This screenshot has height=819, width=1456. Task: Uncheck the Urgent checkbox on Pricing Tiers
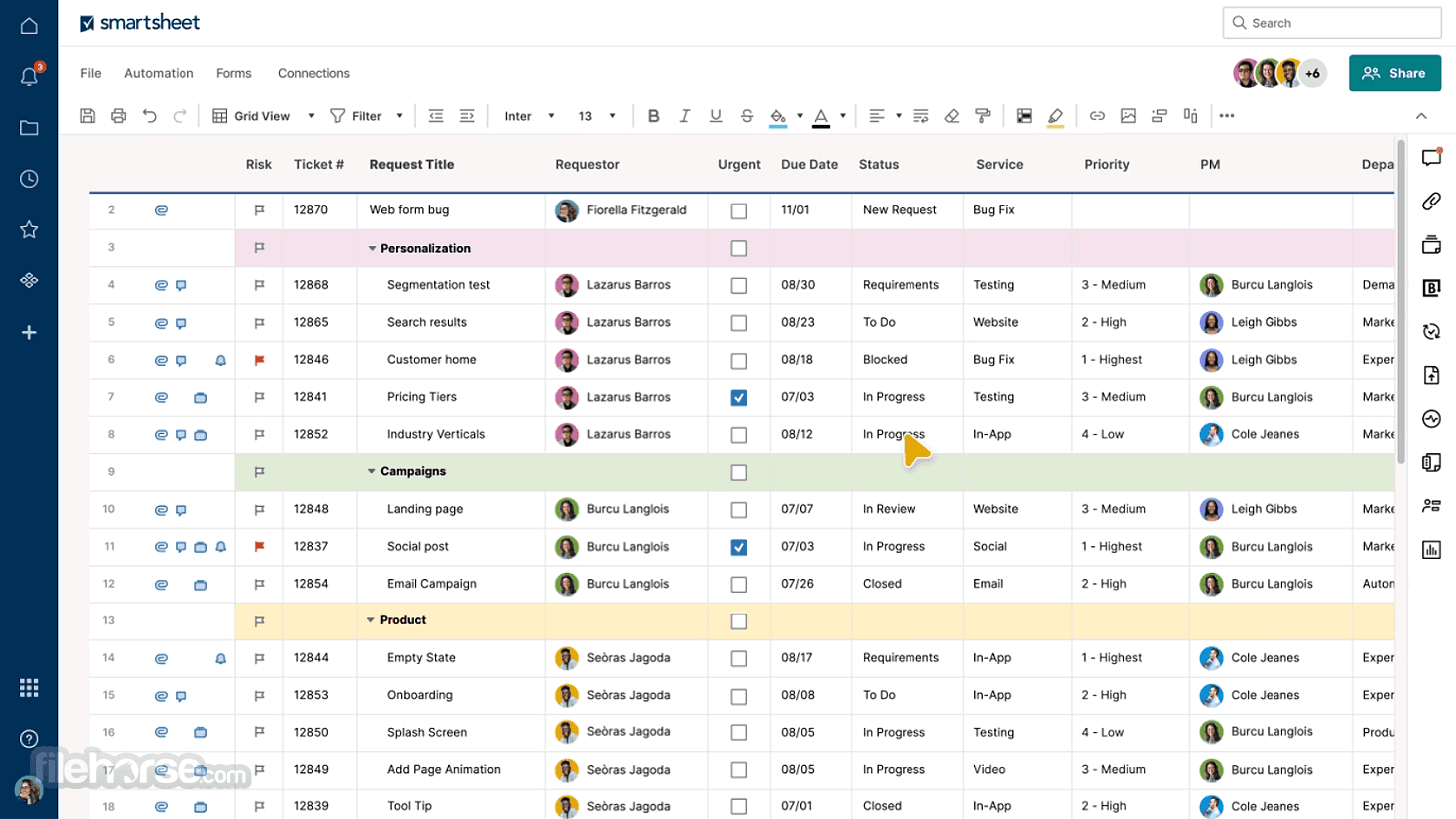click(738, 397)
